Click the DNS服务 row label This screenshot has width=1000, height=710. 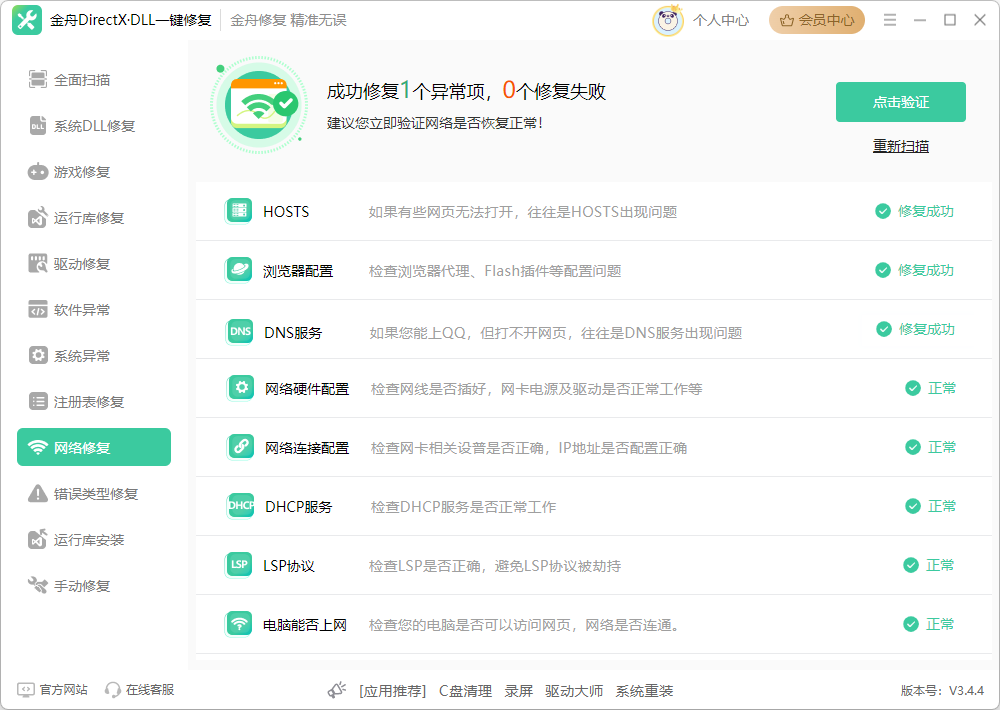[x=293, y=333]
